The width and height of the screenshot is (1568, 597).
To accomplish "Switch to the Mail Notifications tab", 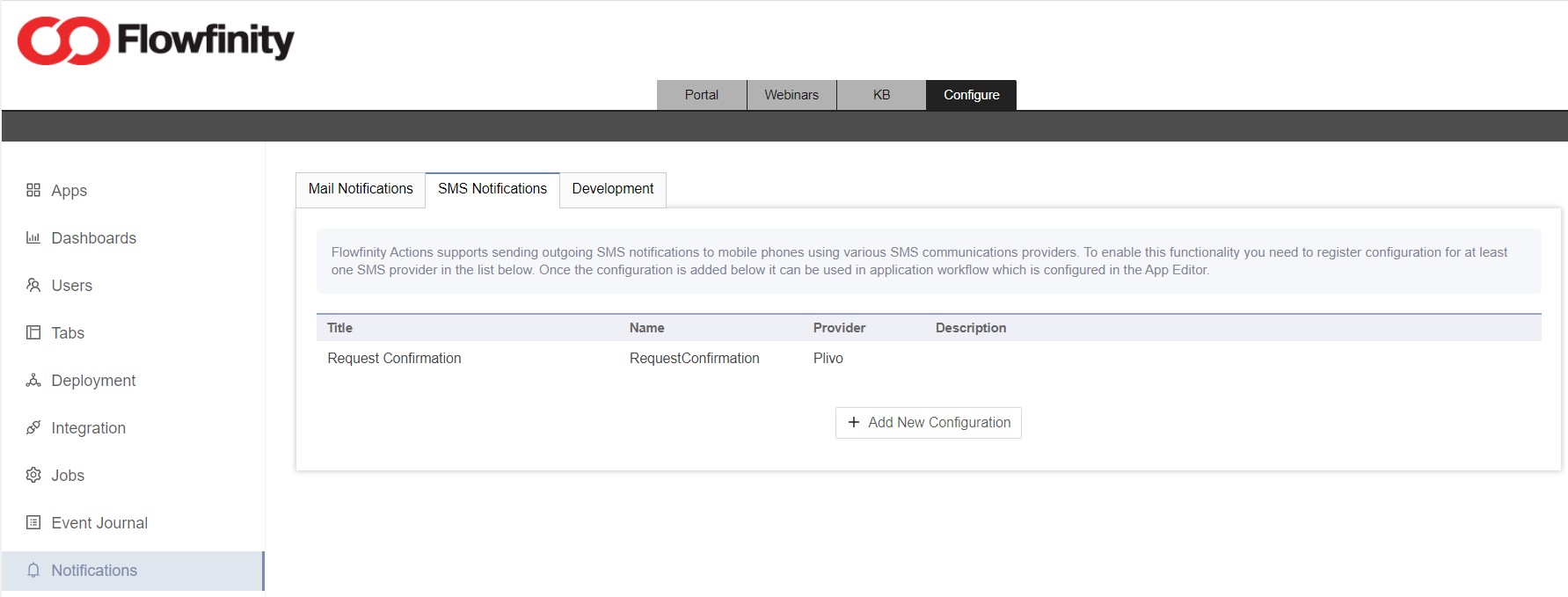I will pyautogui.click(x=361, y=189).
